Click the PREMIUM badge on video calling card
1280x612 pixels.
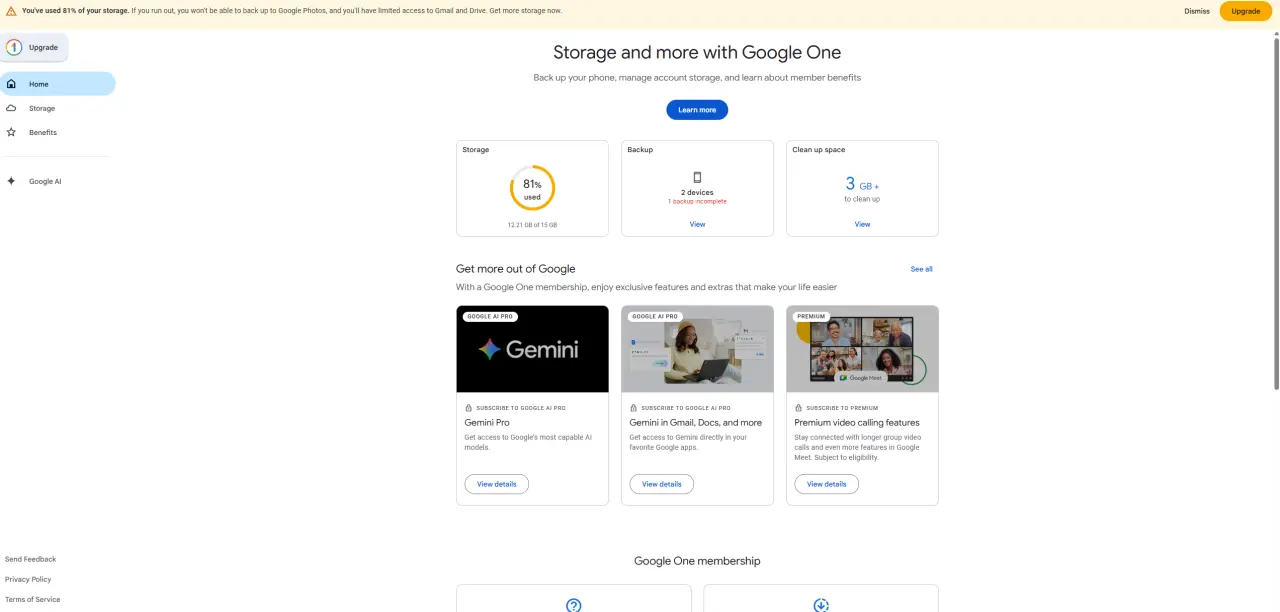811,316
